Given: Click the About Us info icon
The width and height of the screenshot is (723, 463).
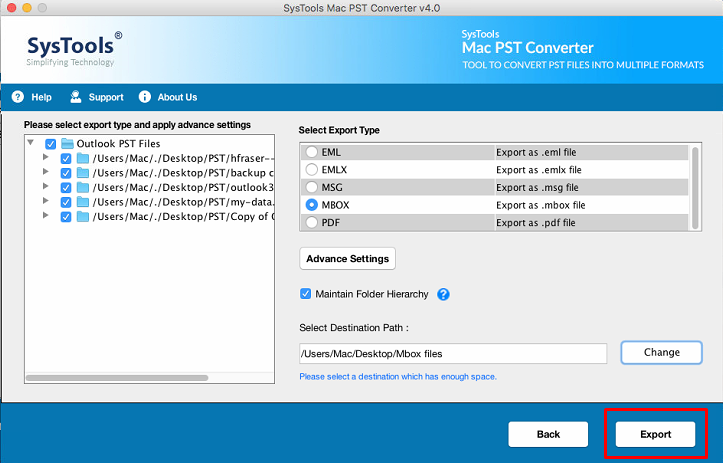Looking at the screenshot, I should 145,97.
